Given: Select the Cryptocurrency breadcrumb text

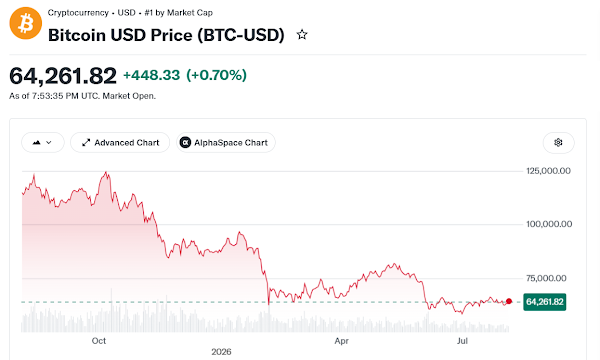Looking at the screenshot, I should pos(78,13).
